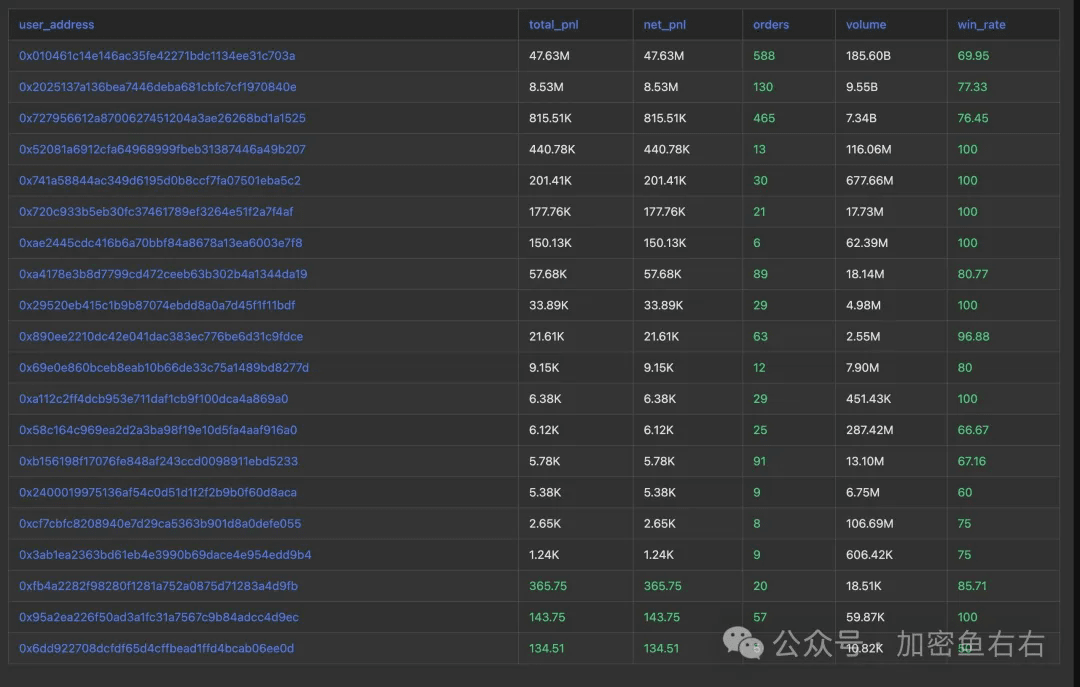Sort by the user_address column header
The width and height of the screenshot is (1080, 687).
[56, 25]
